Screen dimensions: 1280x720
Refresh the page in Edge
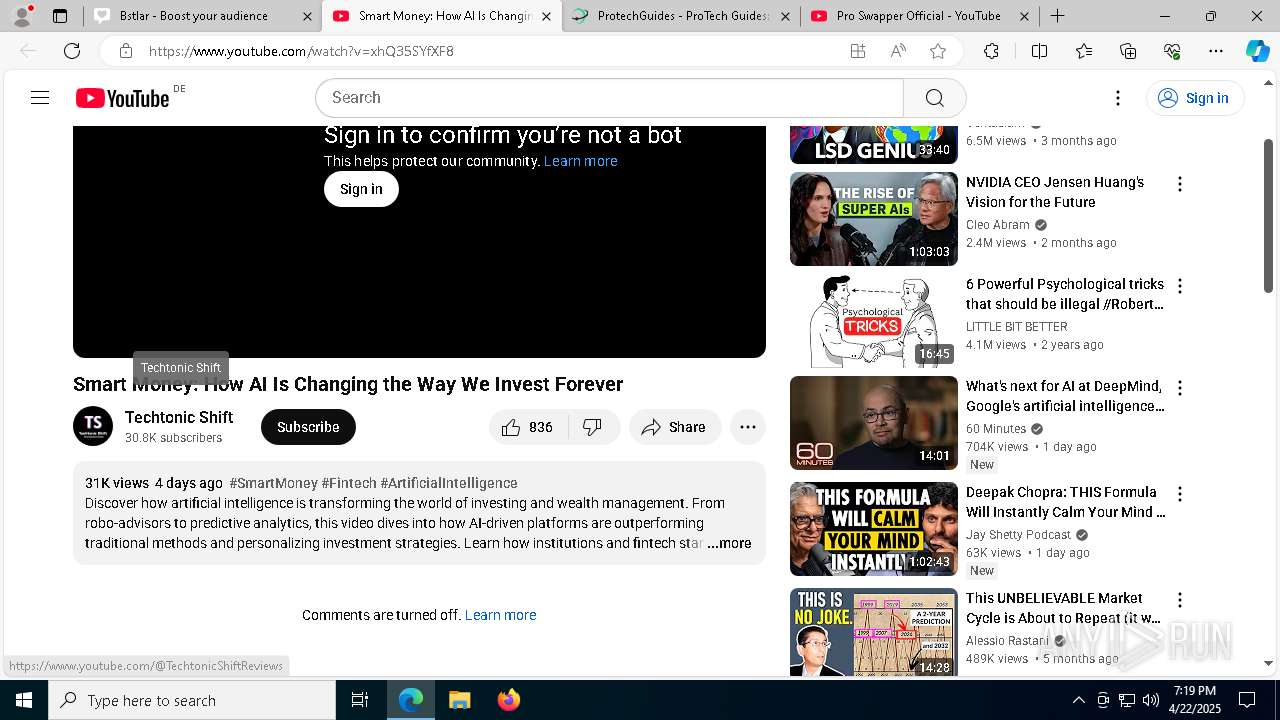[72, 51]
